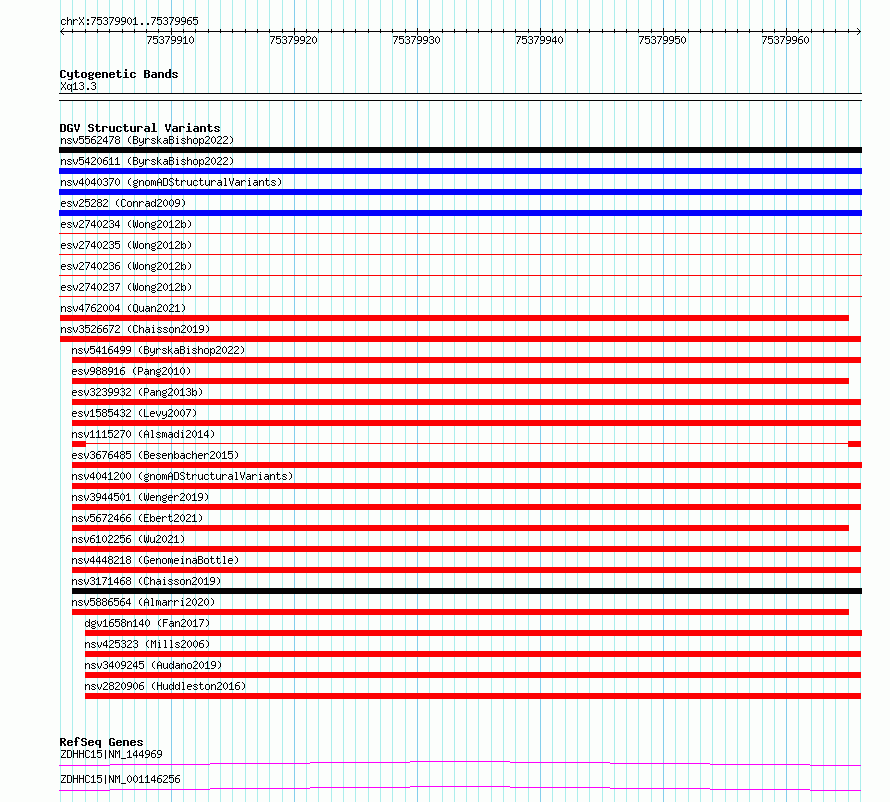This screenshot has width=890, height=802.
Task: Click the left red block of nsv1115270
Action: tap(79, 444)
